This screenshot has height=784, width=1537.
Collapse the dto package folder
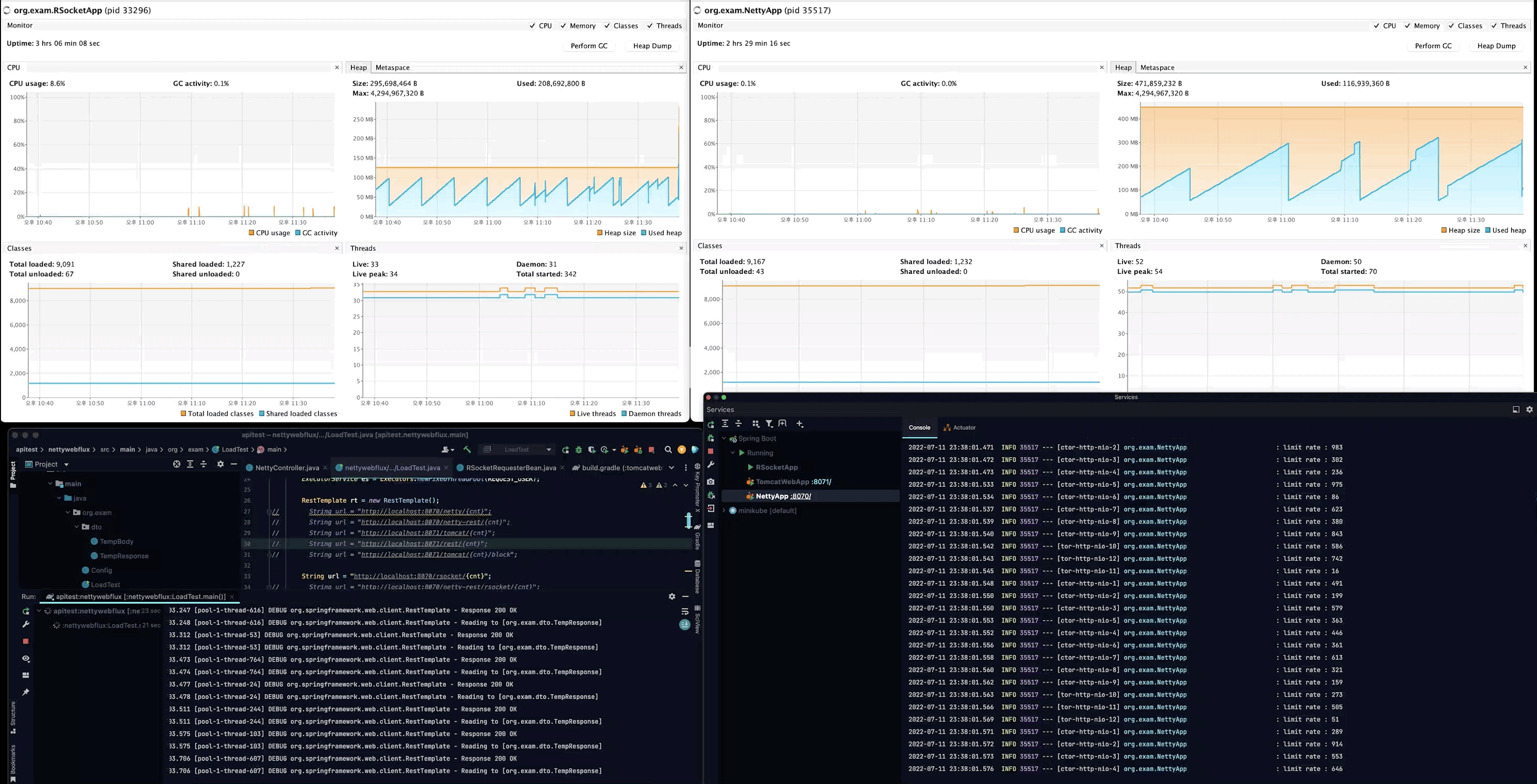[x=77, y=527]
